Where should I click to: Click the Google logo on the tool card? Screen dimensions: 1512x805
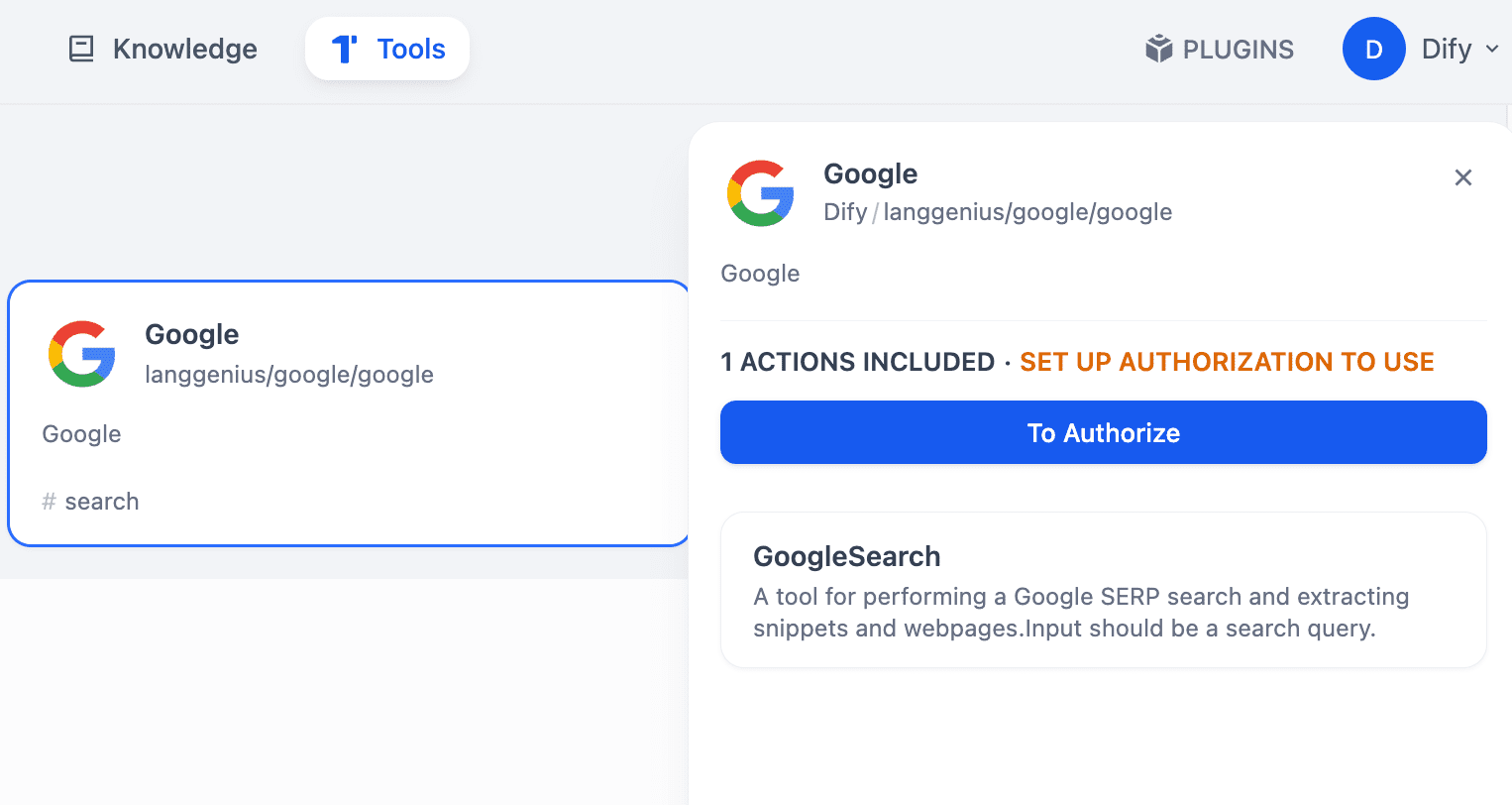[x=82, y=354]
